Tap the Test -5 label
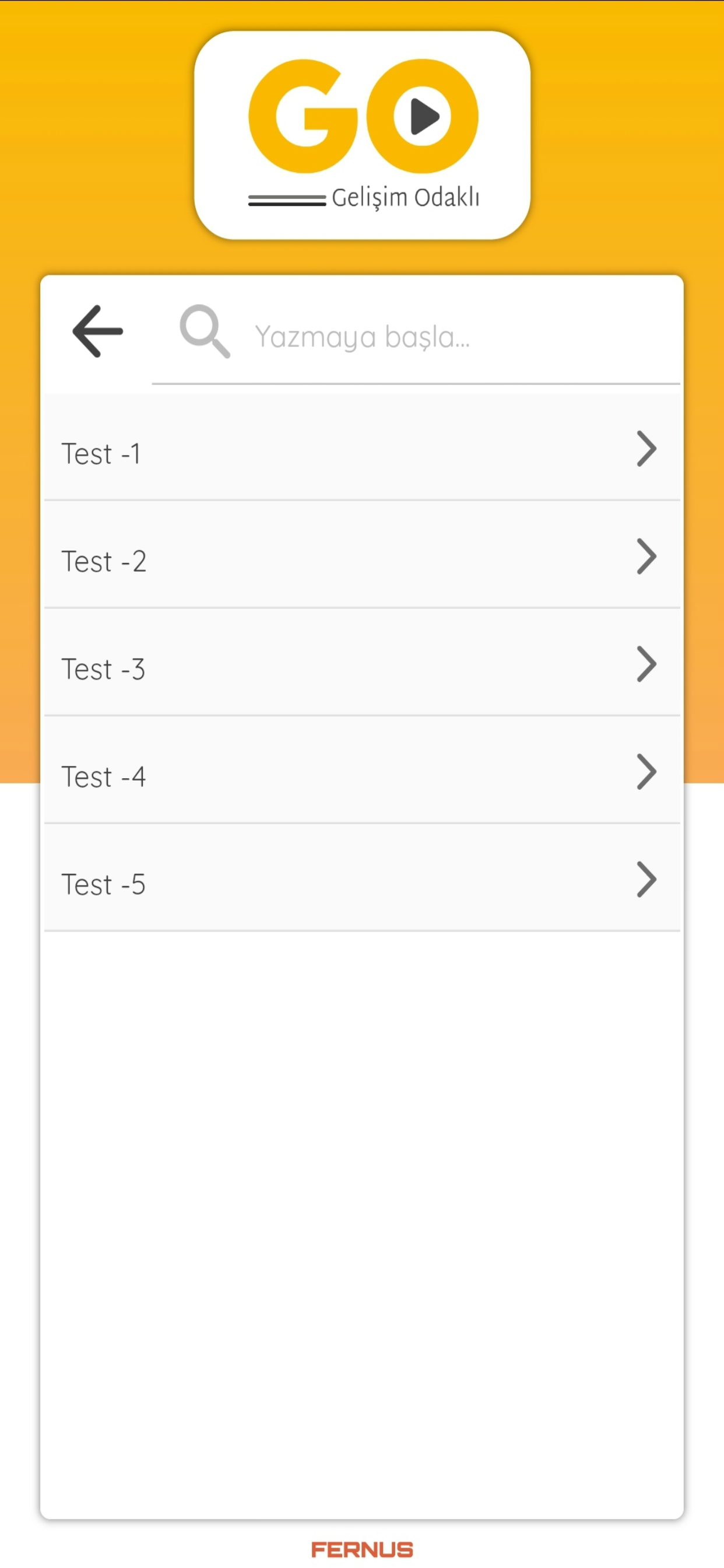Viewport: 724px width, 1568px height. (x=103, y=884)
